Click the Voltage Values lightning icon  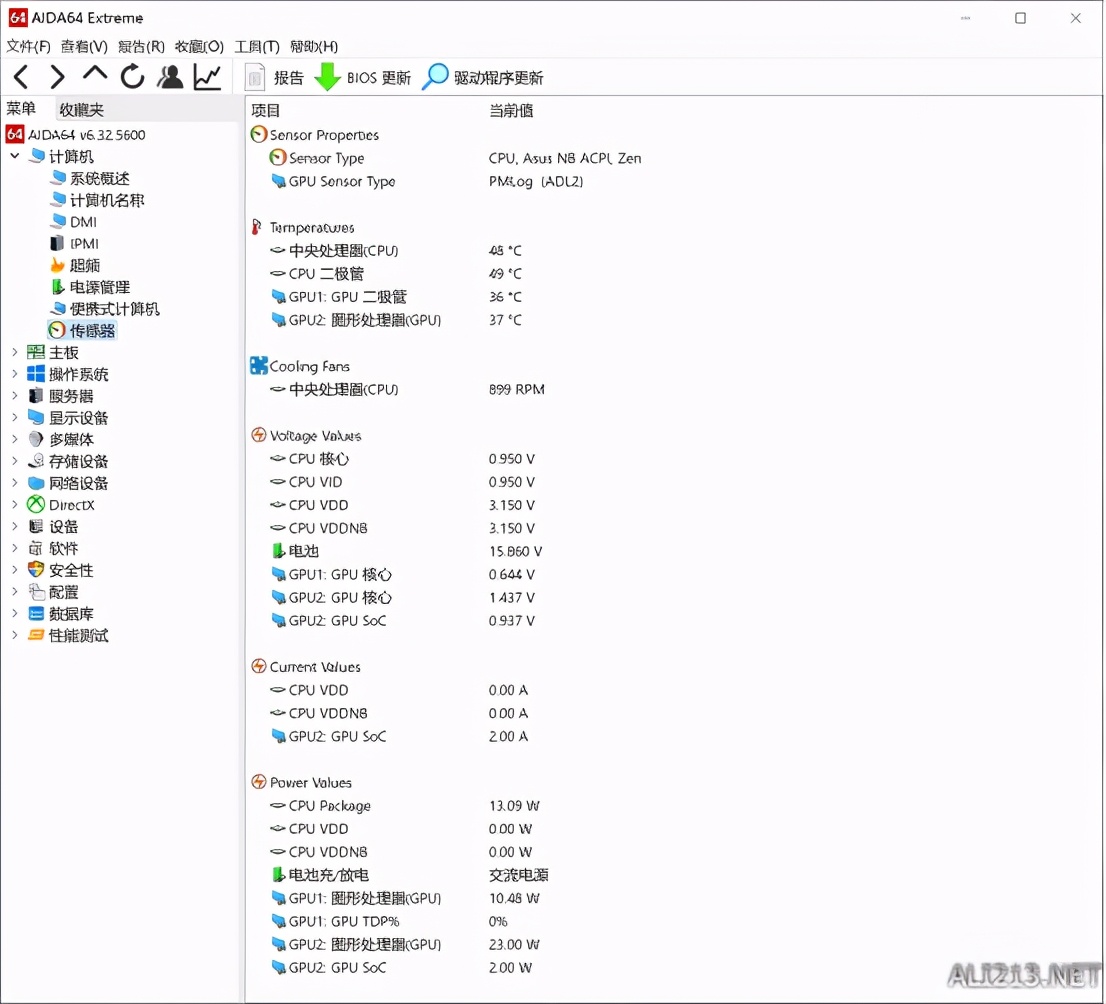coord(259,435)
